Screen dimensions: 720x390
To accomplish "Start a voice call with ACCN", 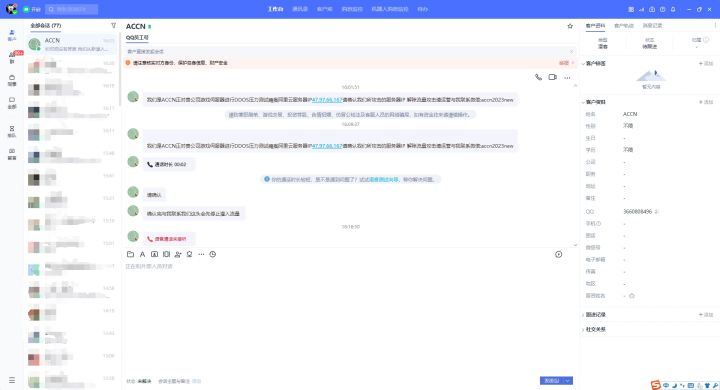I will 538,77.
